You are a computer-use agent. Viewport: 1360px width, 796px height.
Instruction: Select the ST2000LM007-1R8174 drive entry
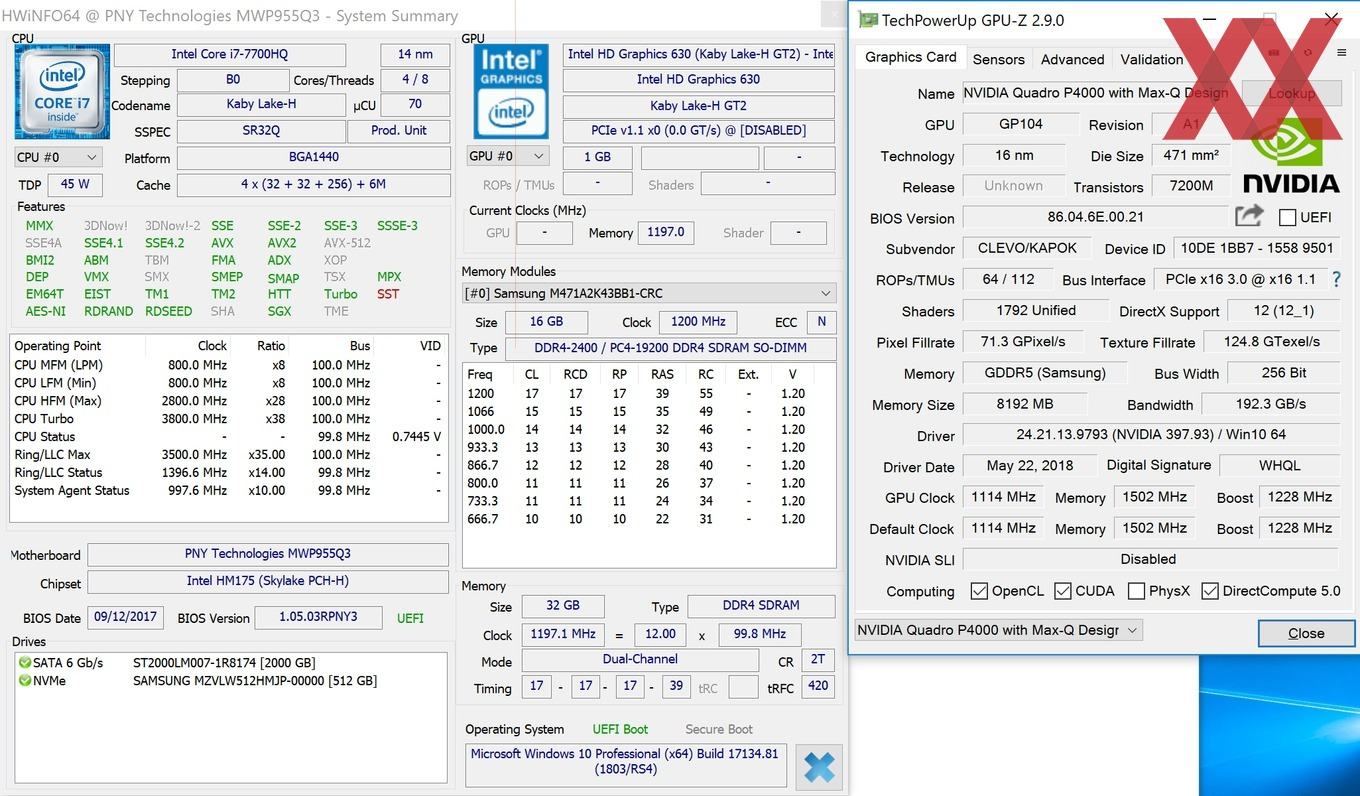[224, 663]
